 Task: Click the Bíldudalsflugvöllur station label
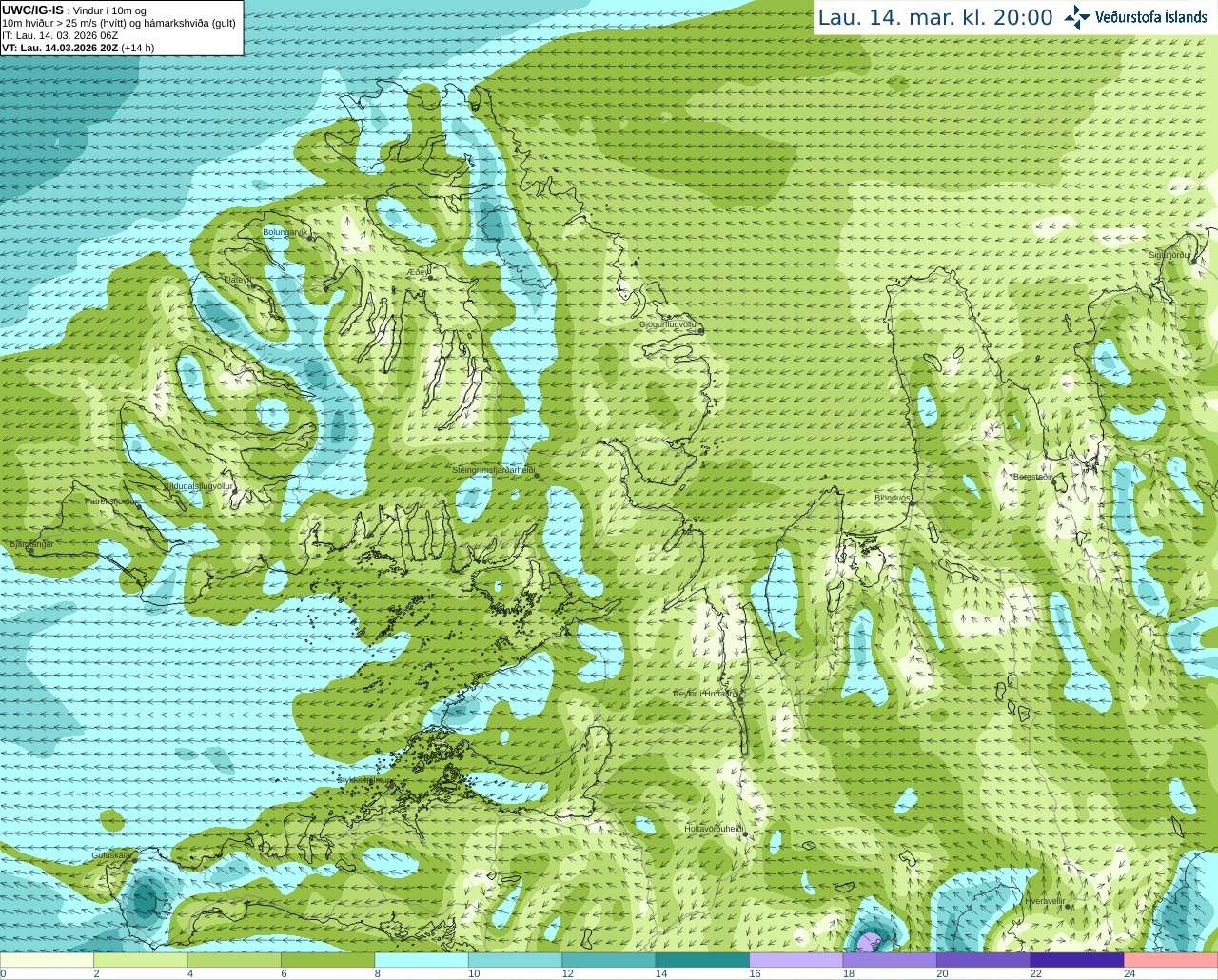[x=198, y=485]
